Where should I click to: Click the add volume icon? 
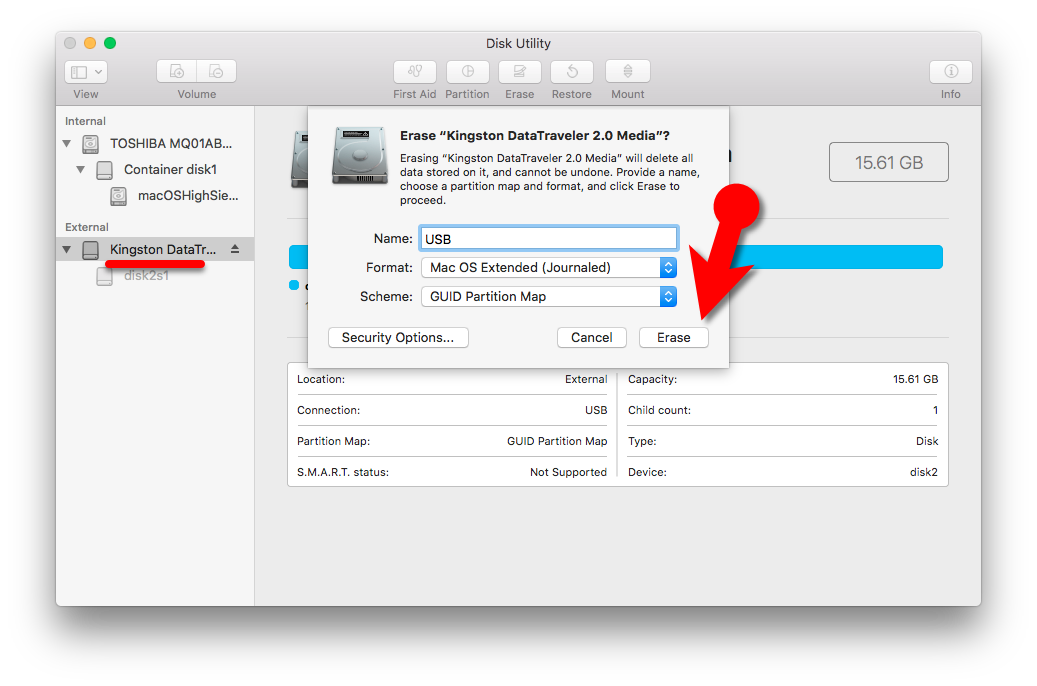177,71
